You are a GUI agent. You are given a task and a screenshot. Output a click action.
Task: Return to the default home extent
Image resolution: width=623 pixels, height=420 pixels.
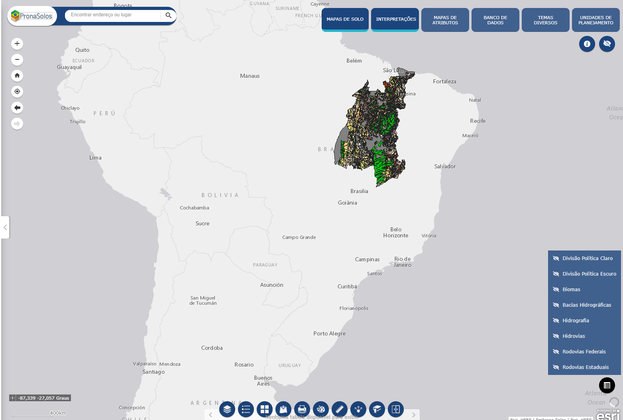17,76
